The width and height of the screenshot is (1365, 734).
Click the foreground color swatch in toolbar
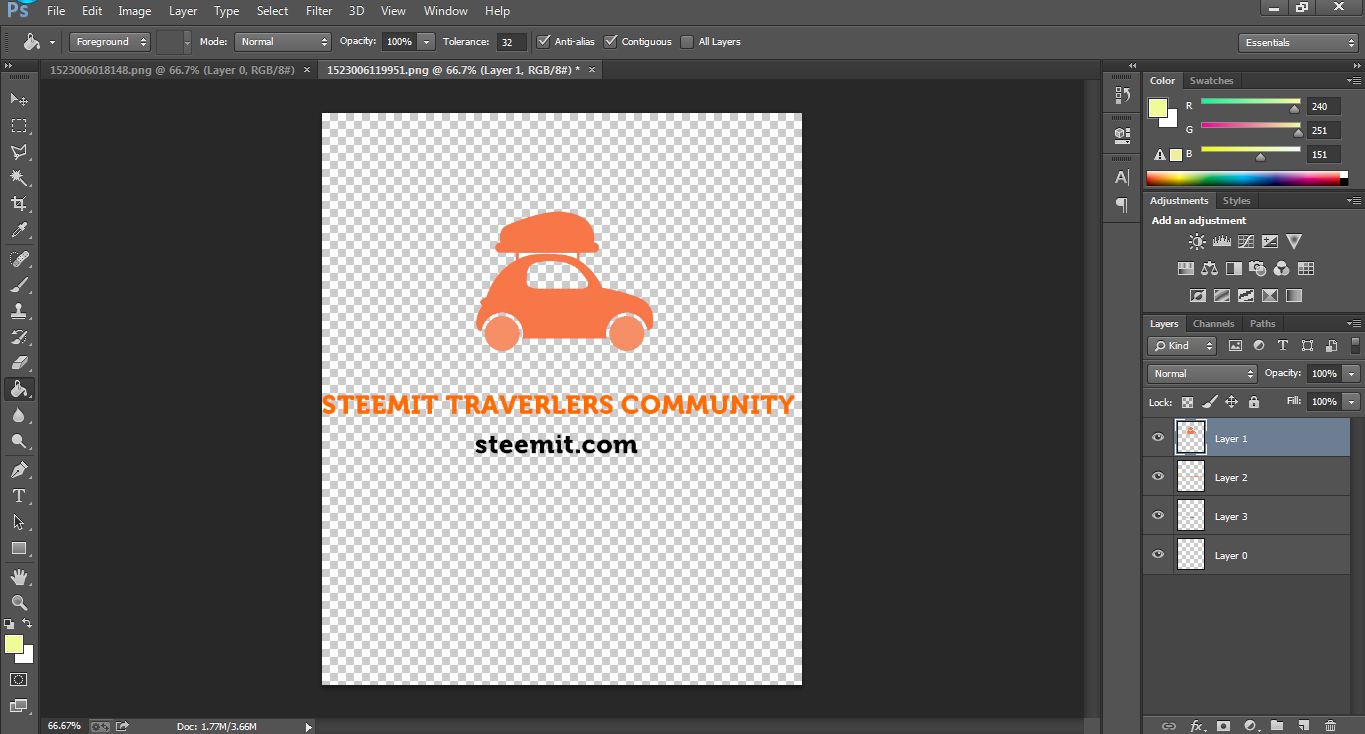click(13, 645)
